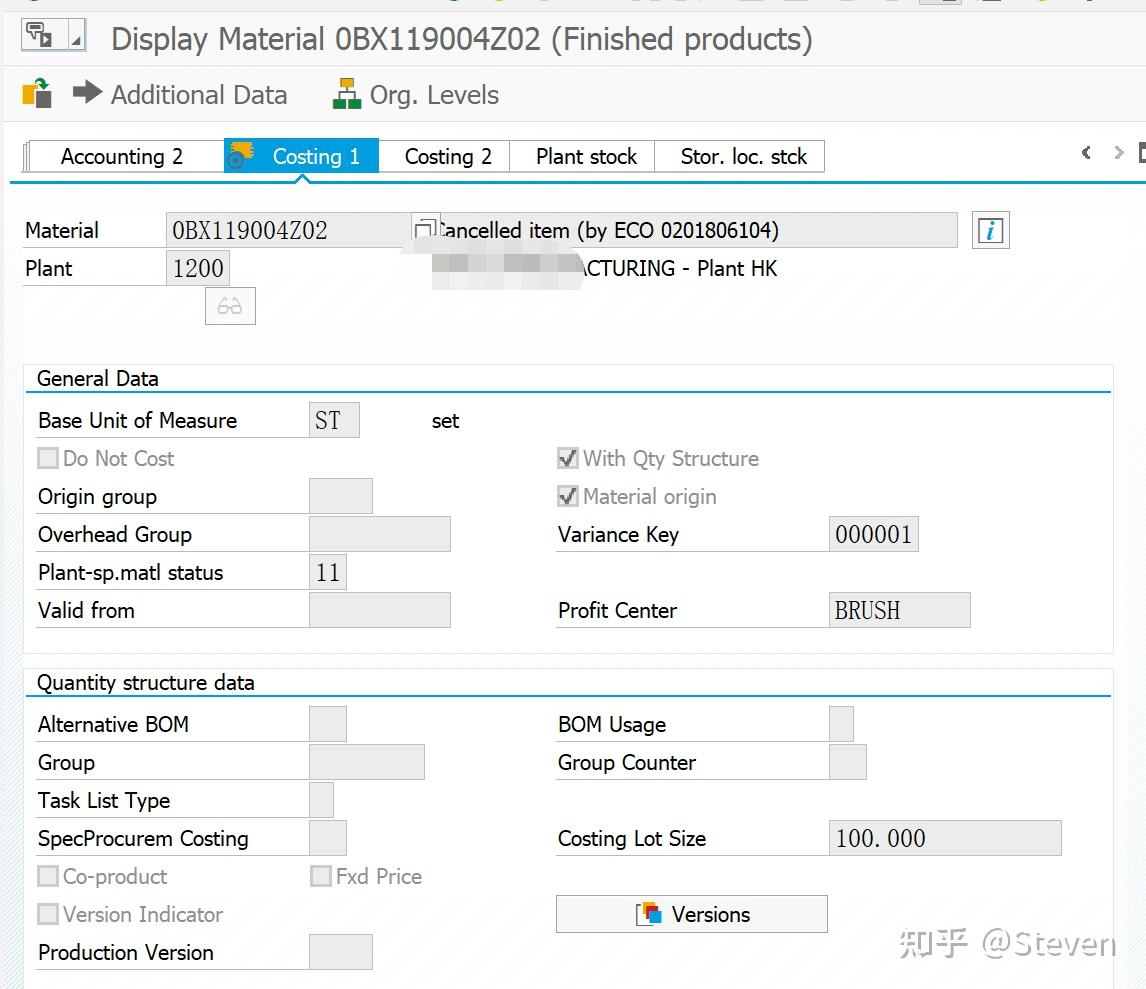Toggle the Do Not Cost checkbox
Image resolution: width=1146 pixels, height=989 pixels.
pos(48,459)
